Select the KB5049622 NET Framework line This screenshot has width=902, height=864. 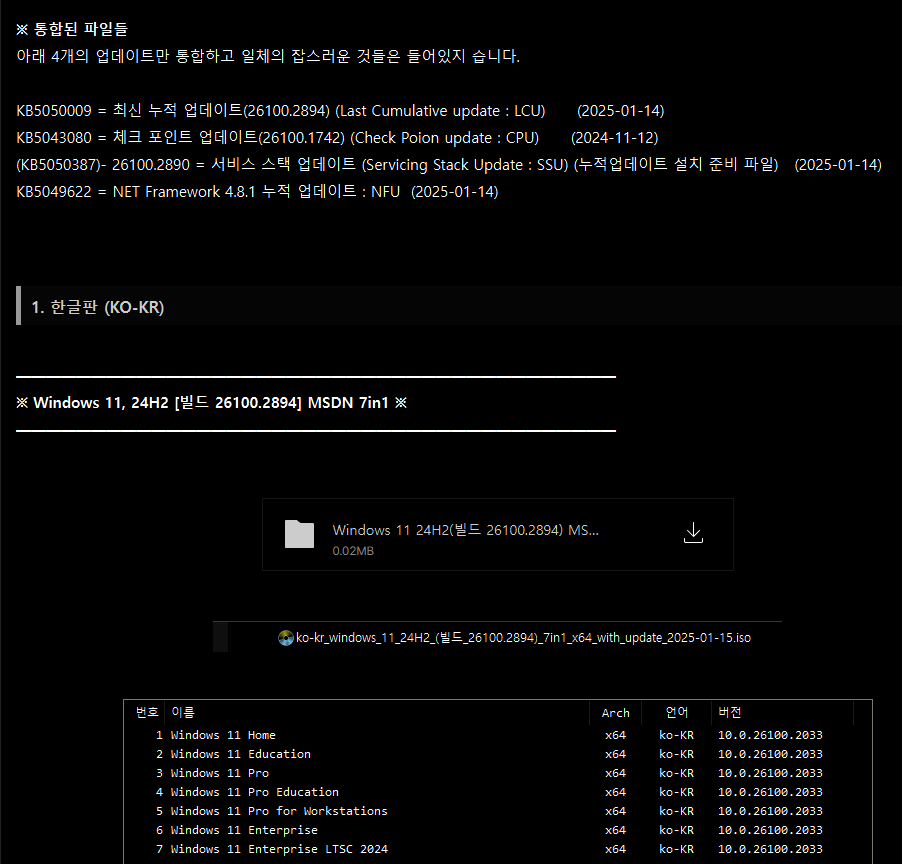point(257,192)
